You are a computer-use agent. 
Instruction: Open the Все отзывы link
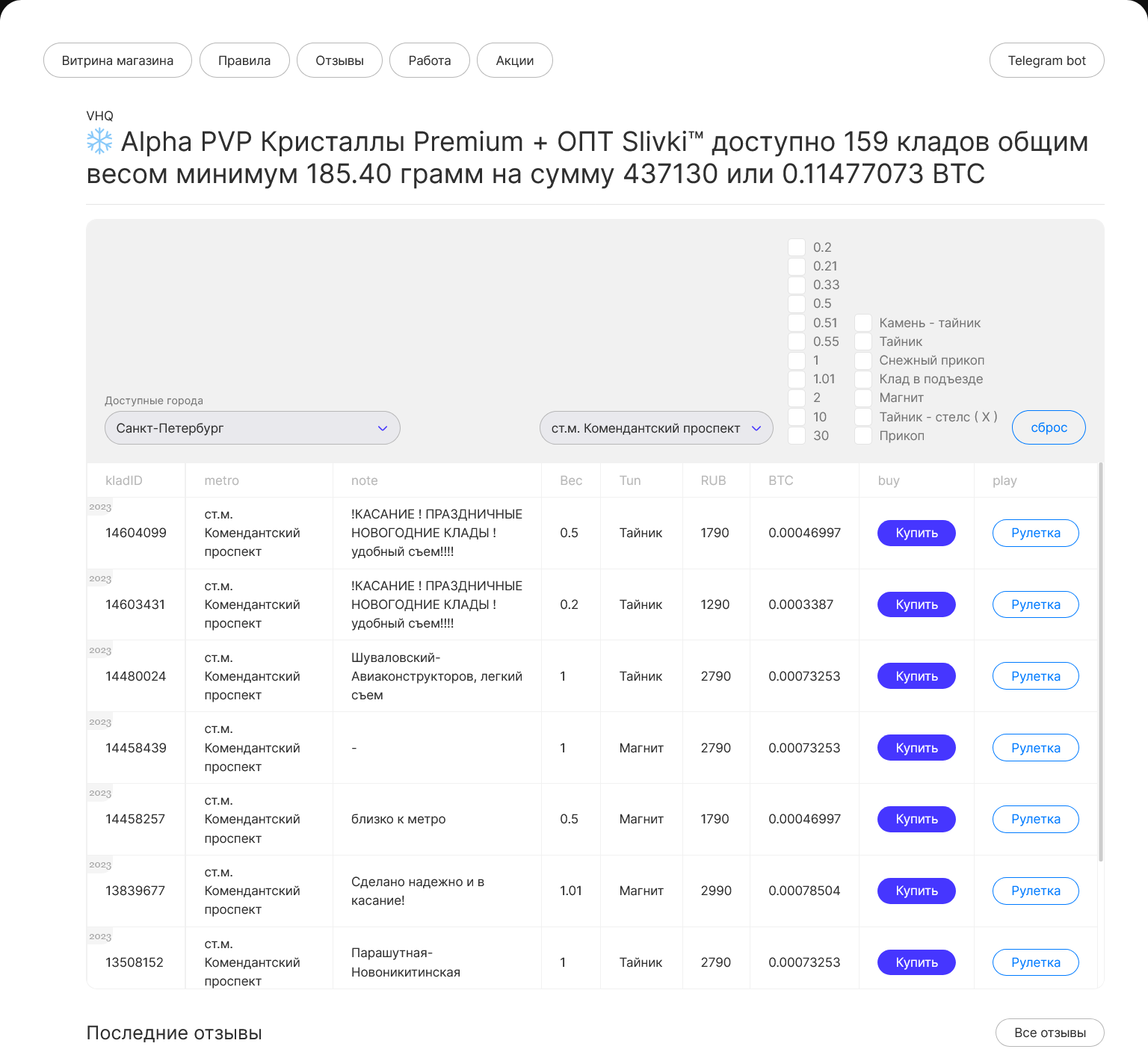(x=1049, y=1033)
